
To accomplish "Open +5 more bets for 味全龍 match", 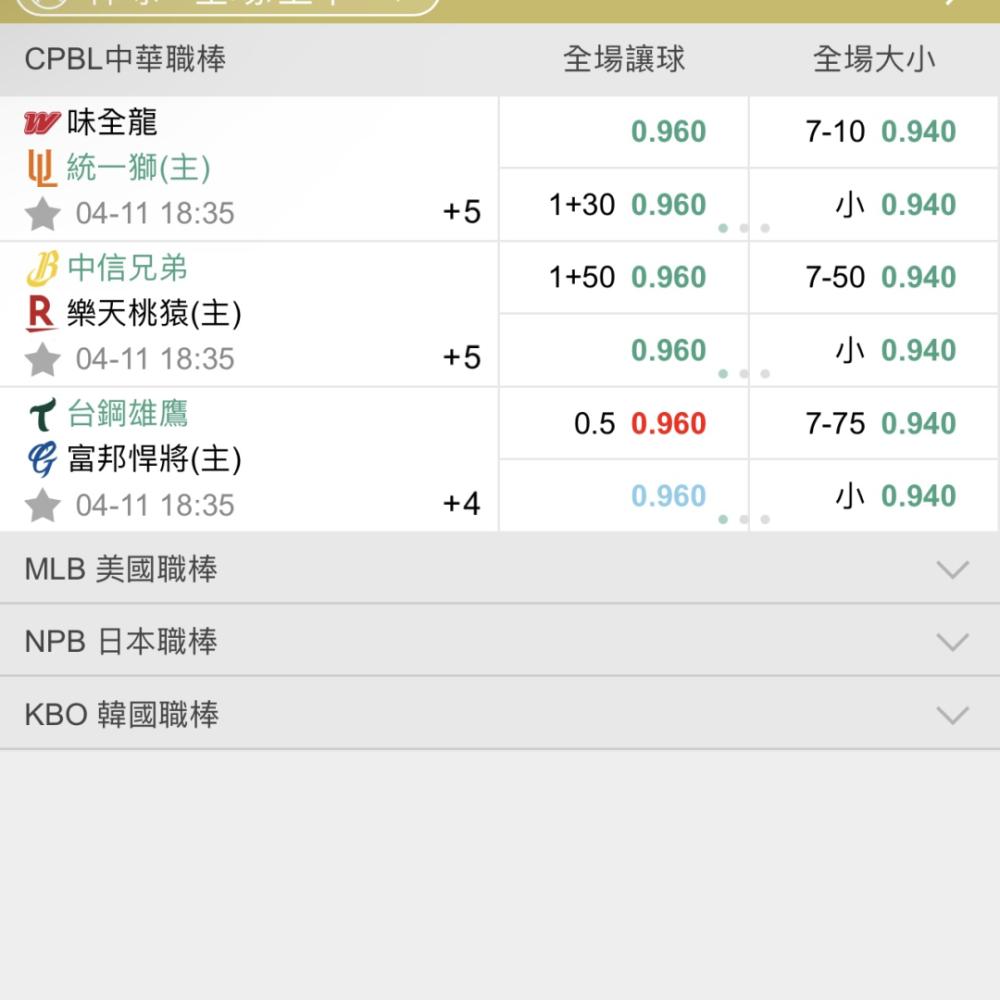I will point(462,212).
